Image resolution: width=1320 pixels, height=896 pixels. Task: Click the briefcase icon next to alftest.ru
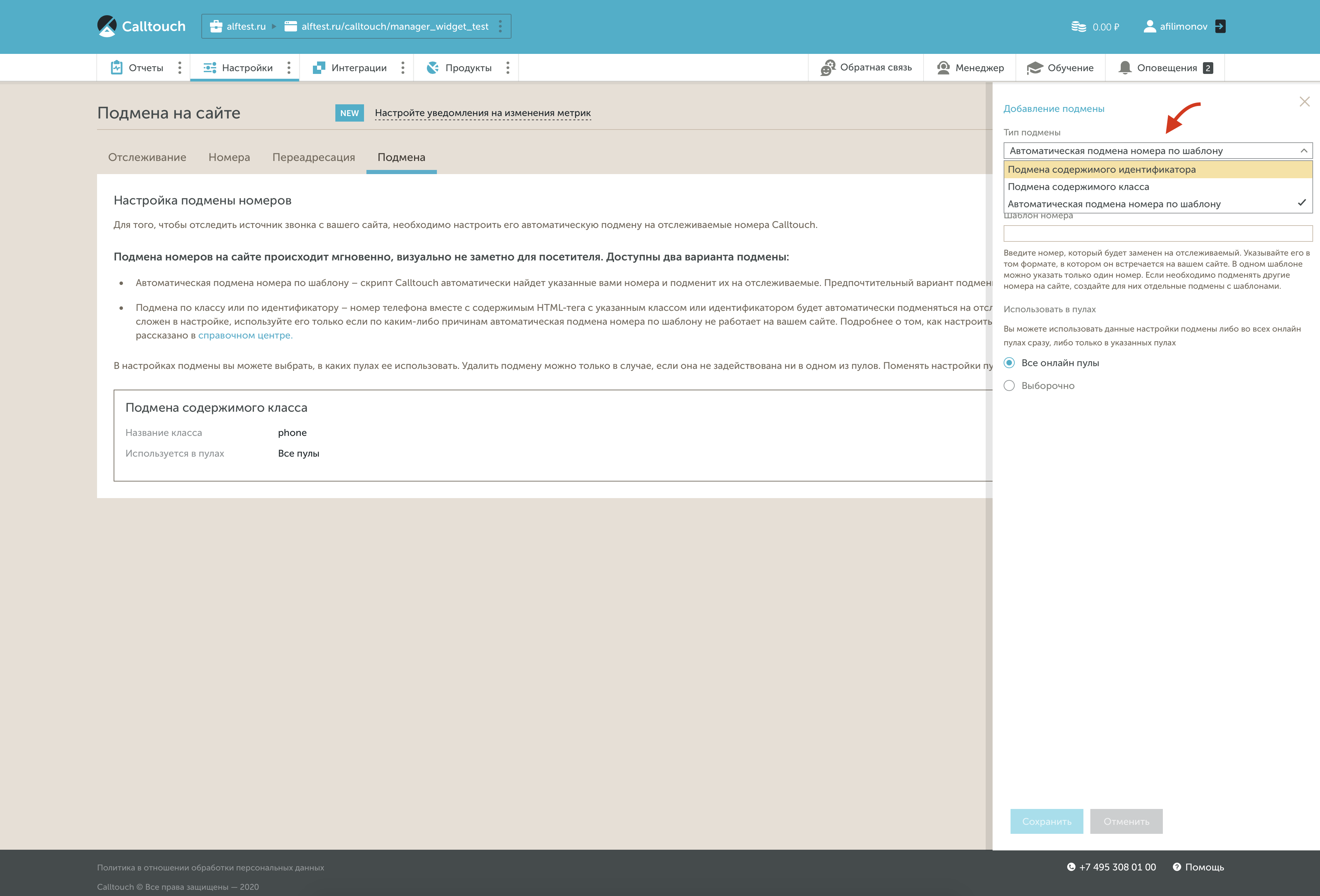point(216,26)
